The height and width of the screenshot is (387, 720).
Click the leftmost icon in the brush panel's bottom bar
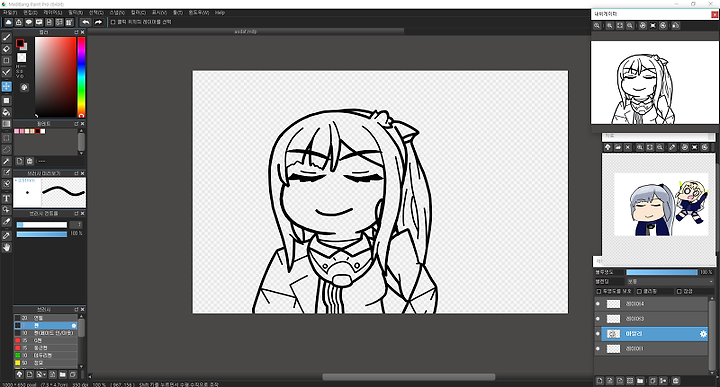(x=19, y=375)
